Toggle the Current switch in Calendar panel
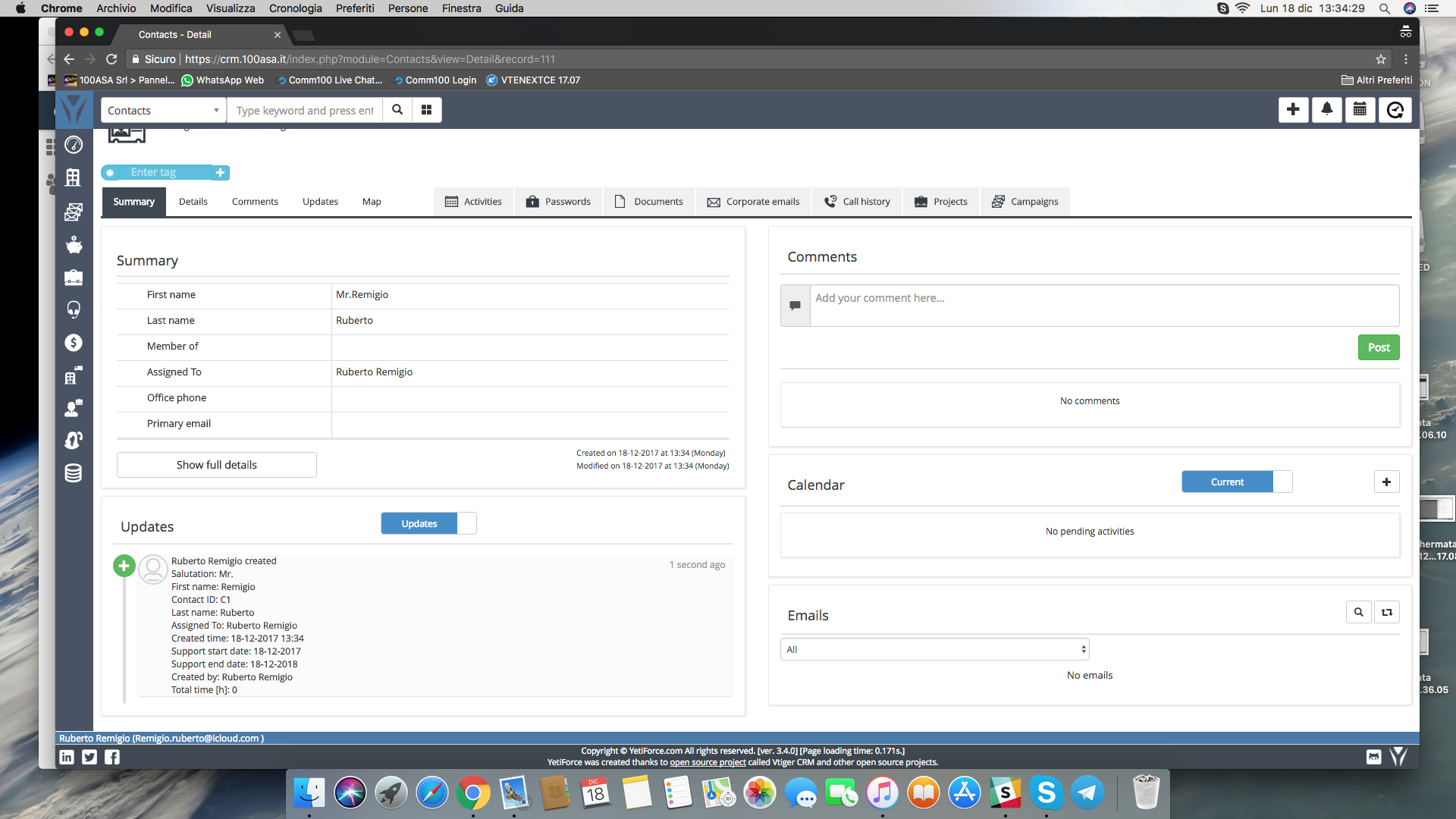The height and width of the screenshot is (819, 1456). pyautogui.click(x=1236, y=482)
